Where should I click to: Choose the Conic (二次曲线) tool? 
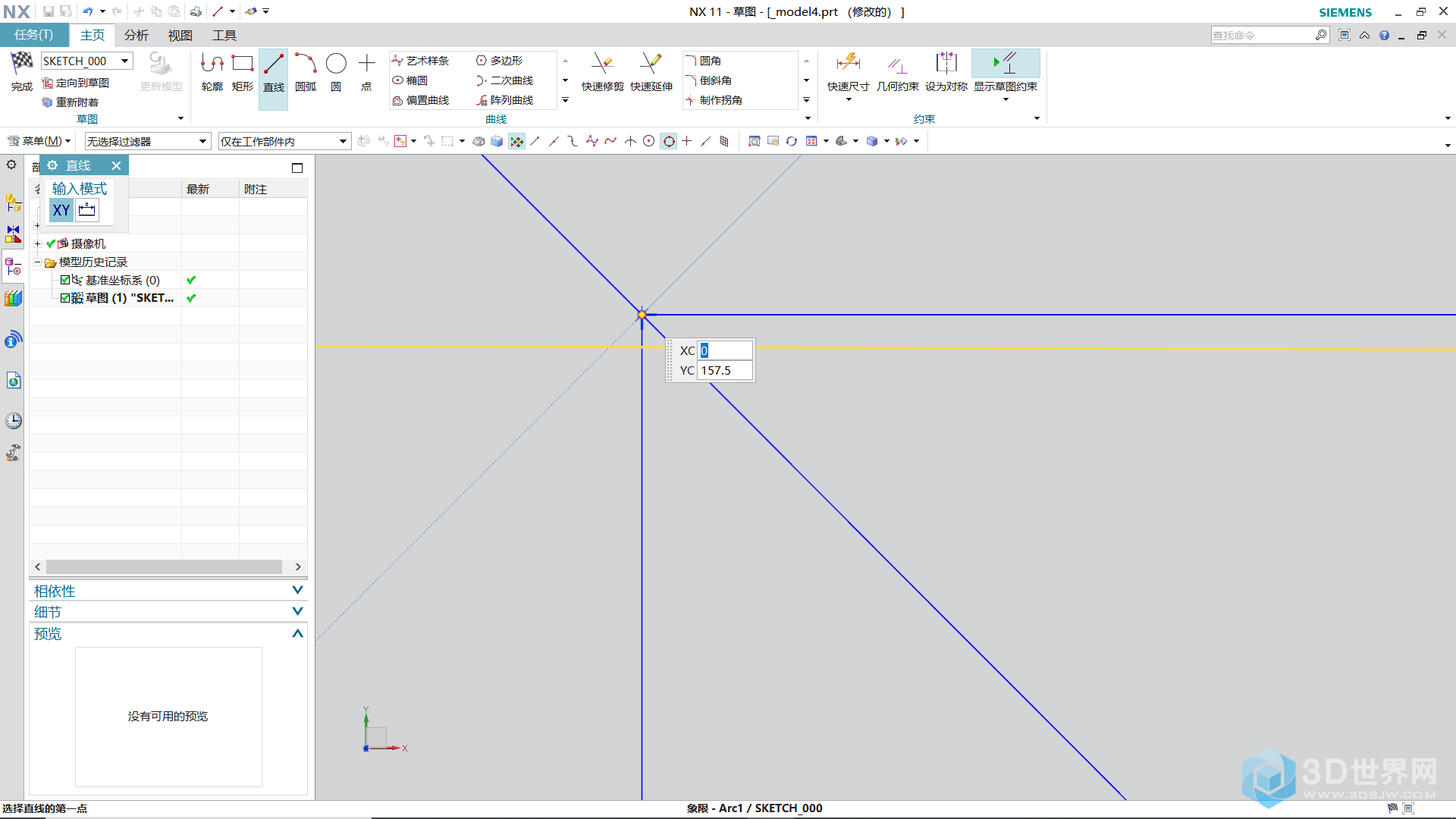point(505,80)
